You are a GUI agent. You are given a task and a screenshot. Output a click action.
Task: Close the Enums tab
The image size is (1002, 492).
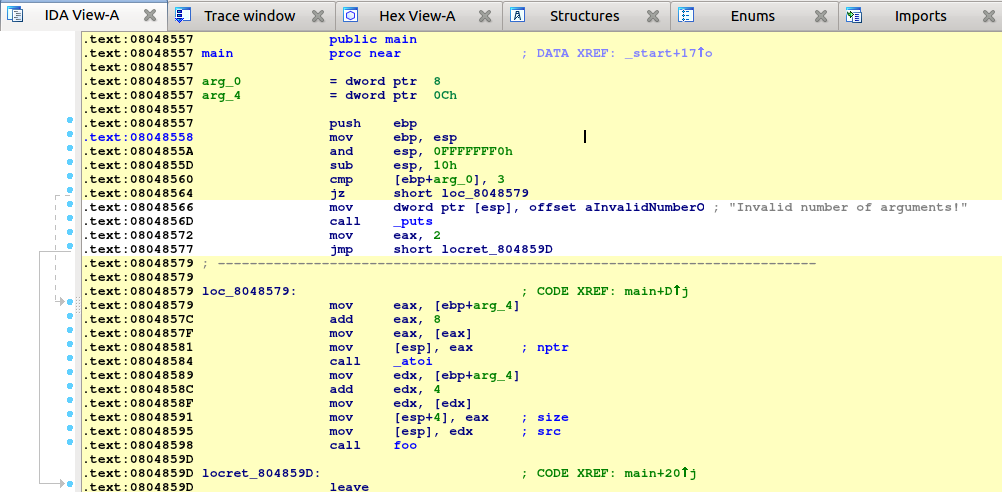821,16
